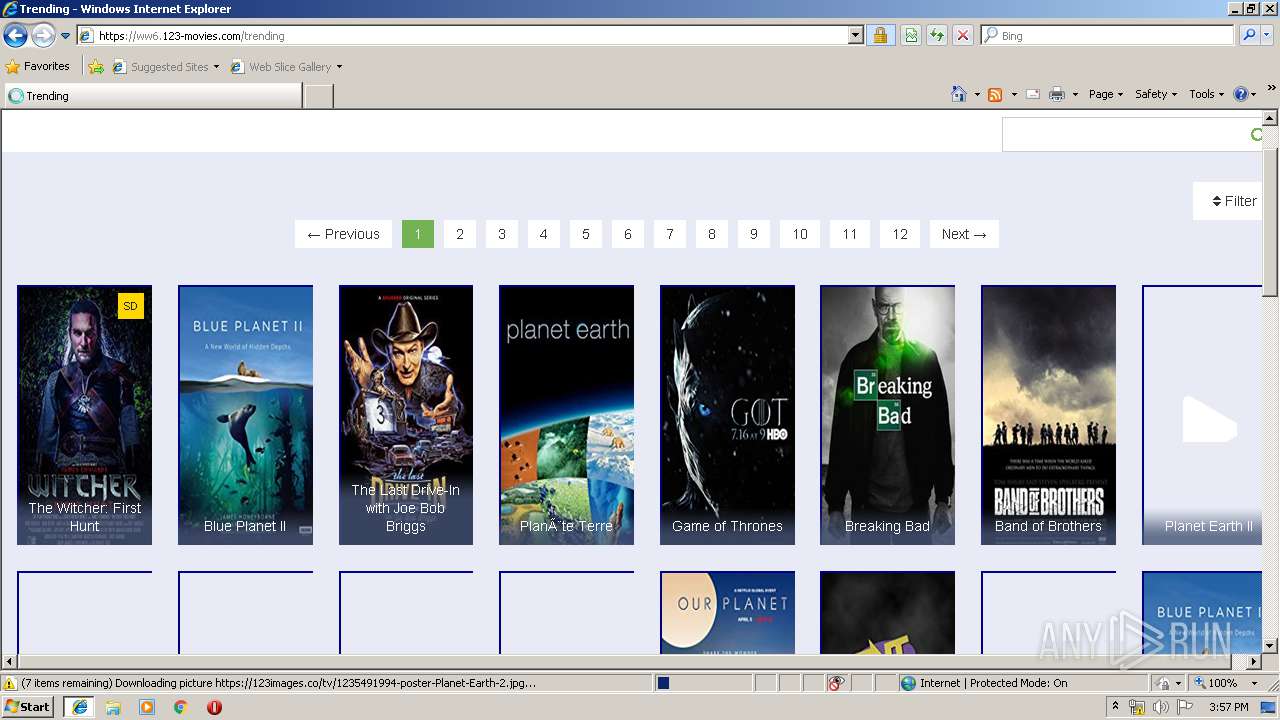Select pagination page 1

click(x=418, y=234)
